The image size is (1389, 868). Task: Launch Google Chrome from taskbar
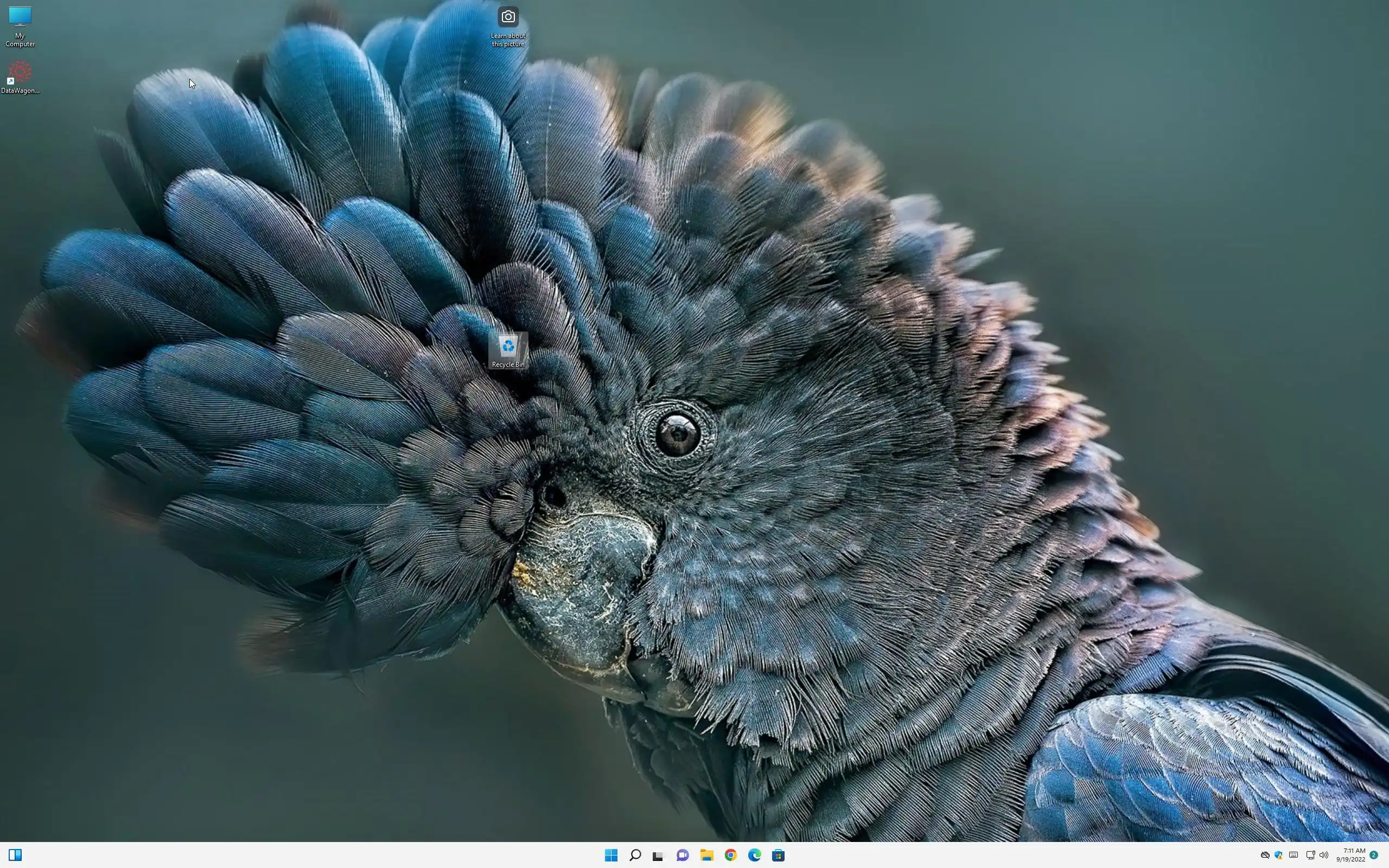[x=730, y=856]
